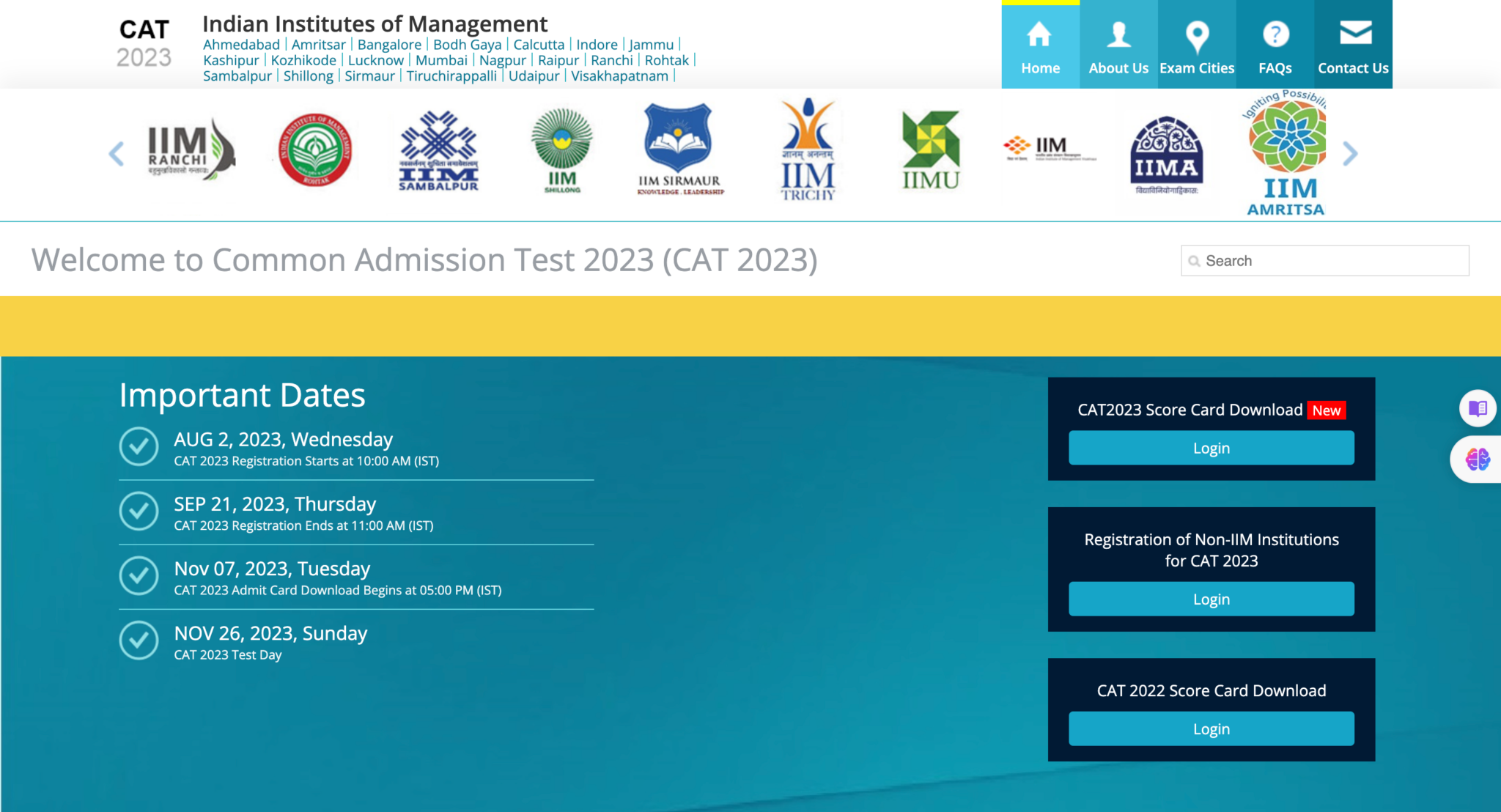This screenshot has height=812, width=1501.
Task: Login for Non-IIM Institutions registration
Action: tap(1211, 599)
